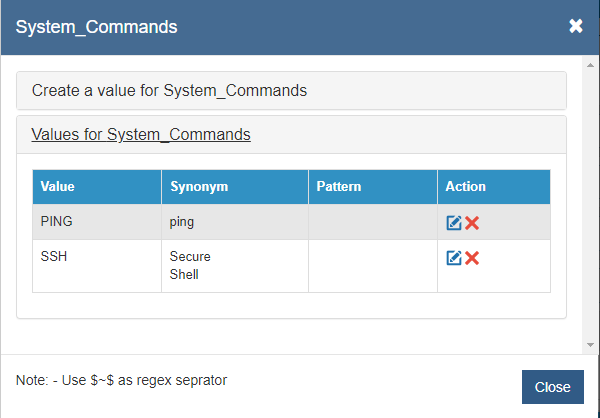Click the Action column header
This screenshot has height=418, width=600.
point(465,187)
